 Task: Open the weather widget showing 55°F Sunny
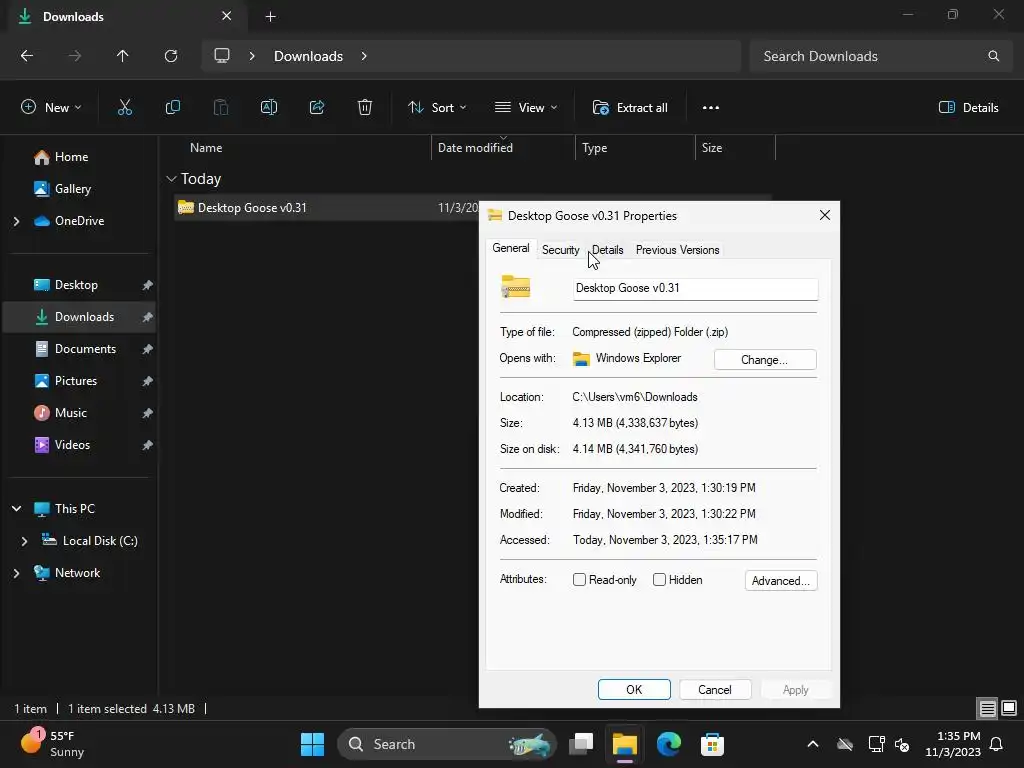point(52,744)
